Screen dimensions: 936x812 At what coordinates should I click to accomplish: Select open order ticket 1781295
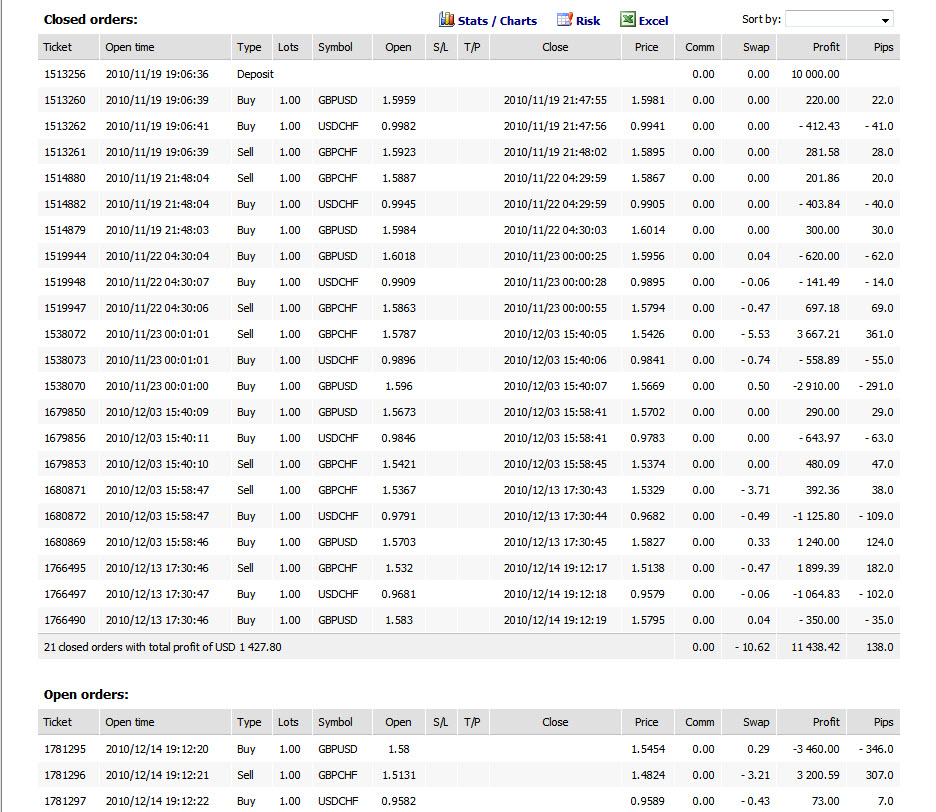click(x=469, y=749)
